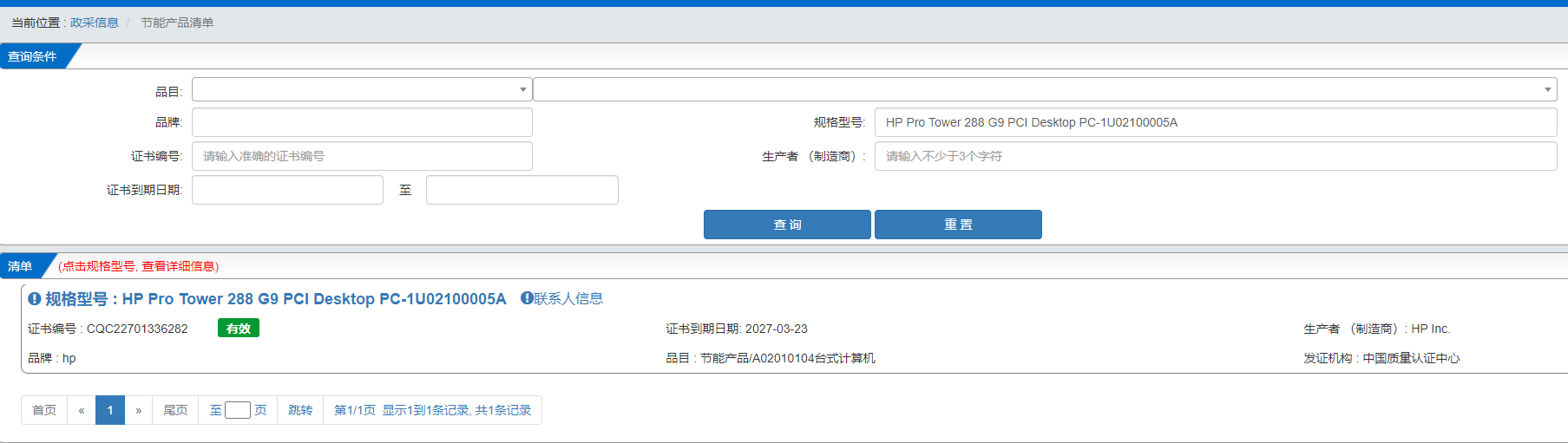Click the 证书到期日期 start date field
This screenshot has width=1568, height=443.
(x=287, y=190)
